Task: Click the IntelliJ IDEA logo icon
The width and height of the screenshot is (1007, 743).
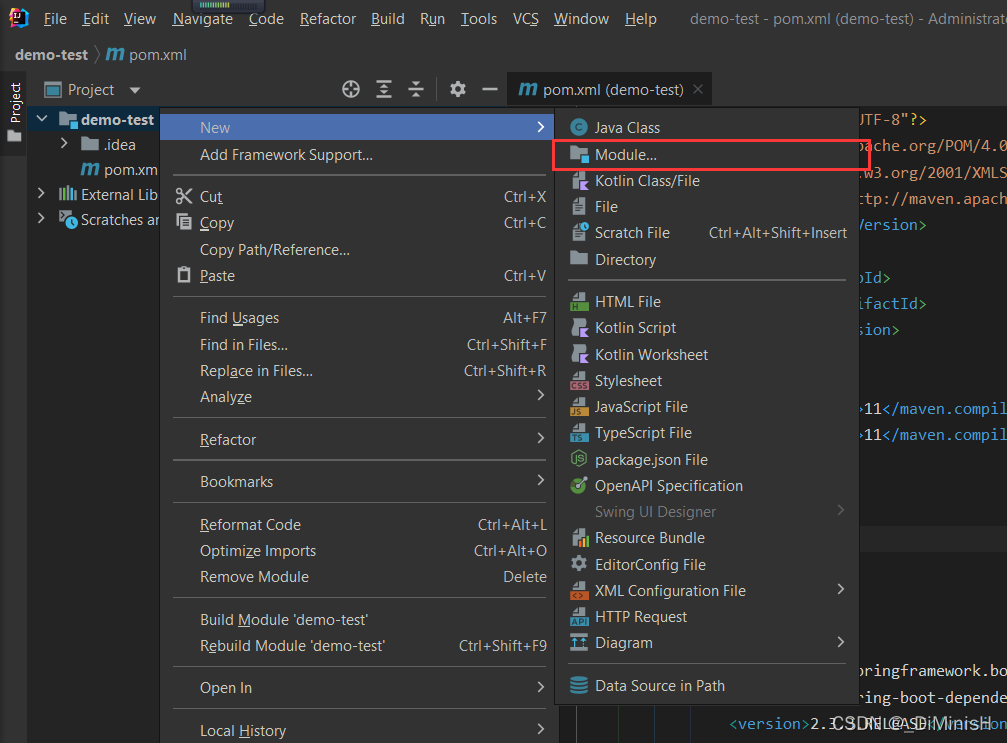Action: pyautogui.click(x=18, y=18)
